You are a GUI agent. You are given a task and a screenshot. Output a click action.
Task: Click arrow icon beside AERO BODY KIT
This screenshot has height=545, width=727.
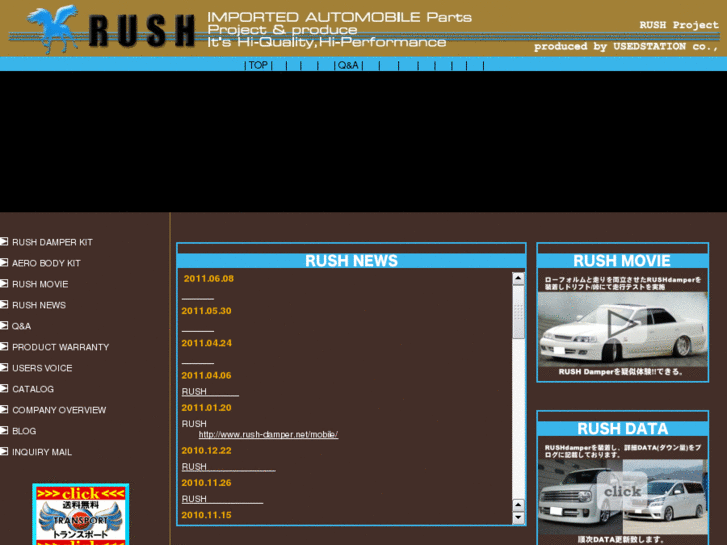[x=4, y=263]
